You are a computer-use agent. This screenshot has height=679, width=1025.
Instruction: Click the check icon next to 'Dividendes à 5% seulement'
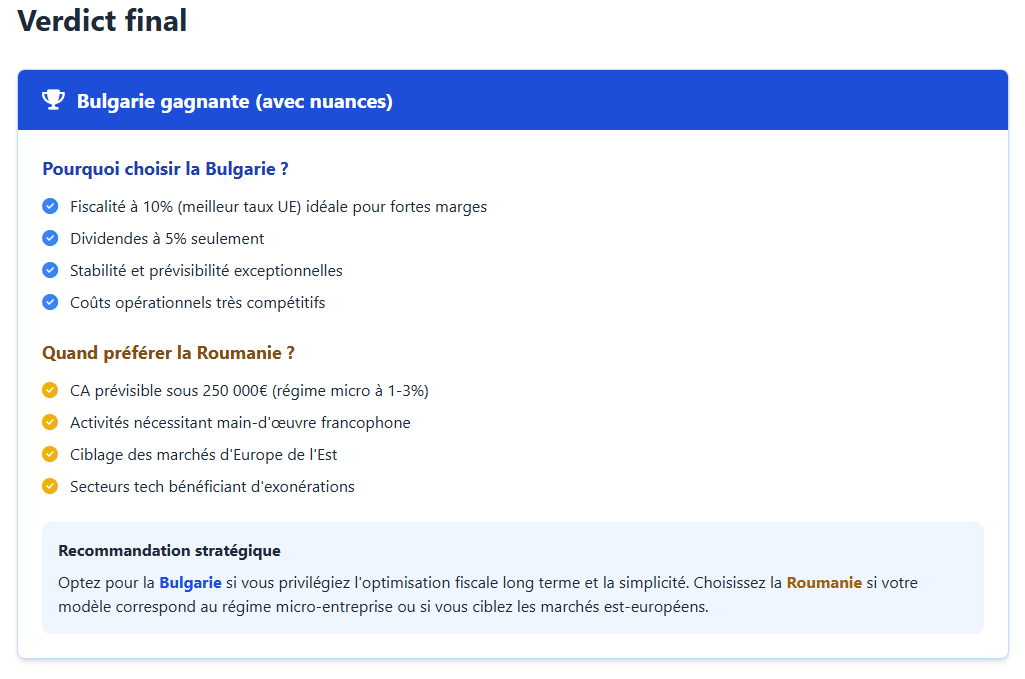point(50,238)
